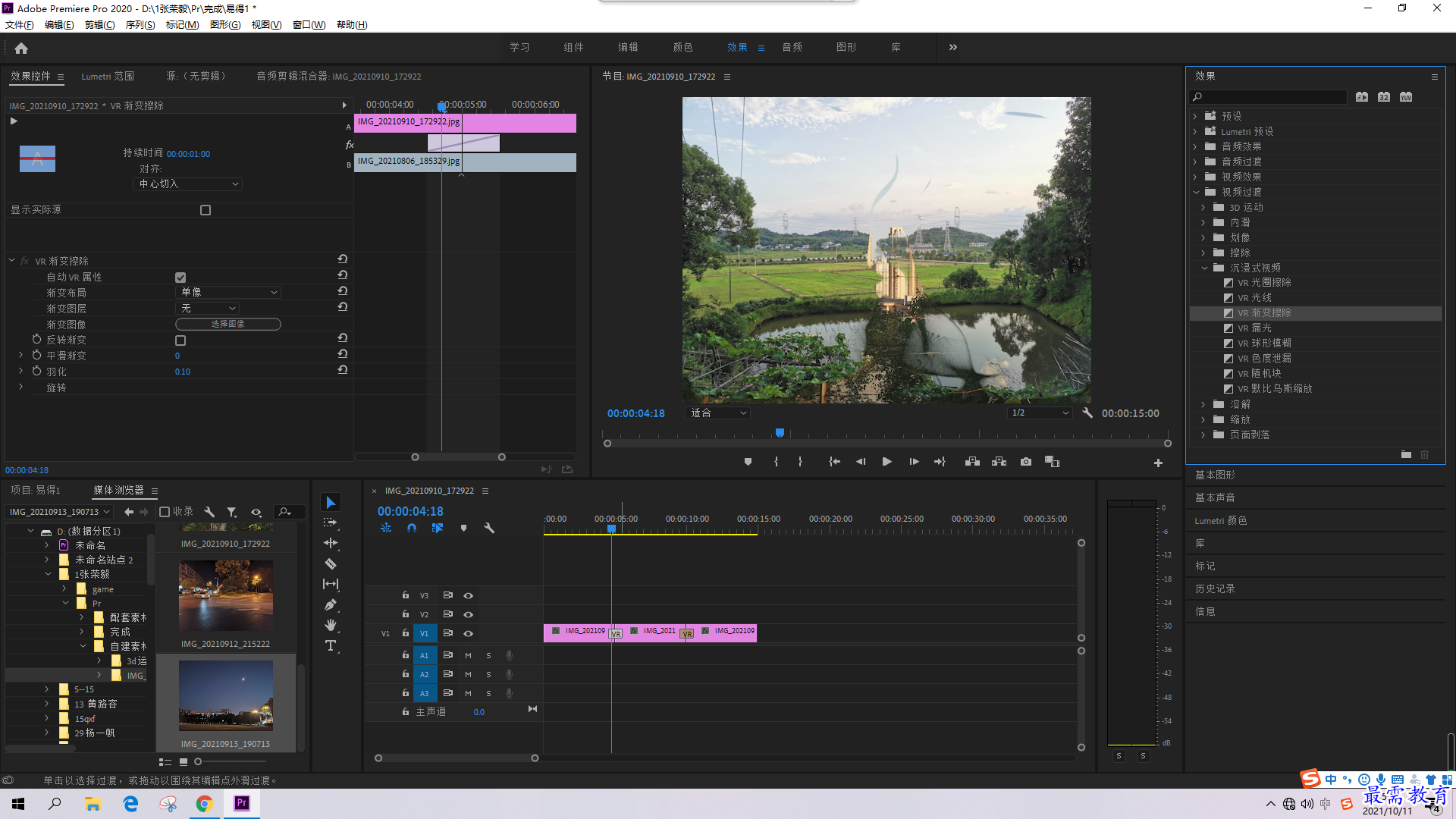Click Export Frame camera icon
Image resolution: width=1456 pixels, height=819 pixels.
coord(1025,462)
